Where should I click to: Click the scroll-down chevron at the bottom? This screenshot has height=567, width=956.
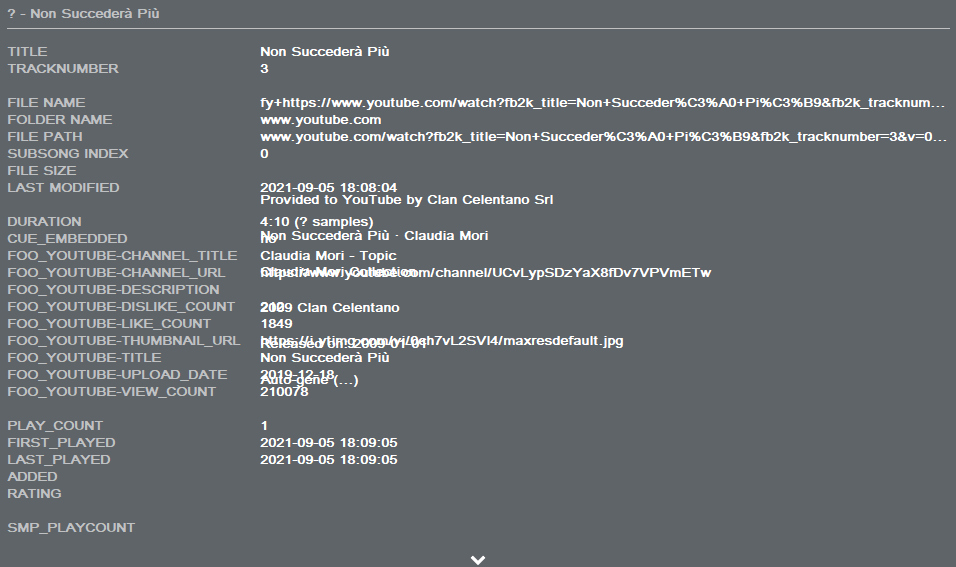478,559
